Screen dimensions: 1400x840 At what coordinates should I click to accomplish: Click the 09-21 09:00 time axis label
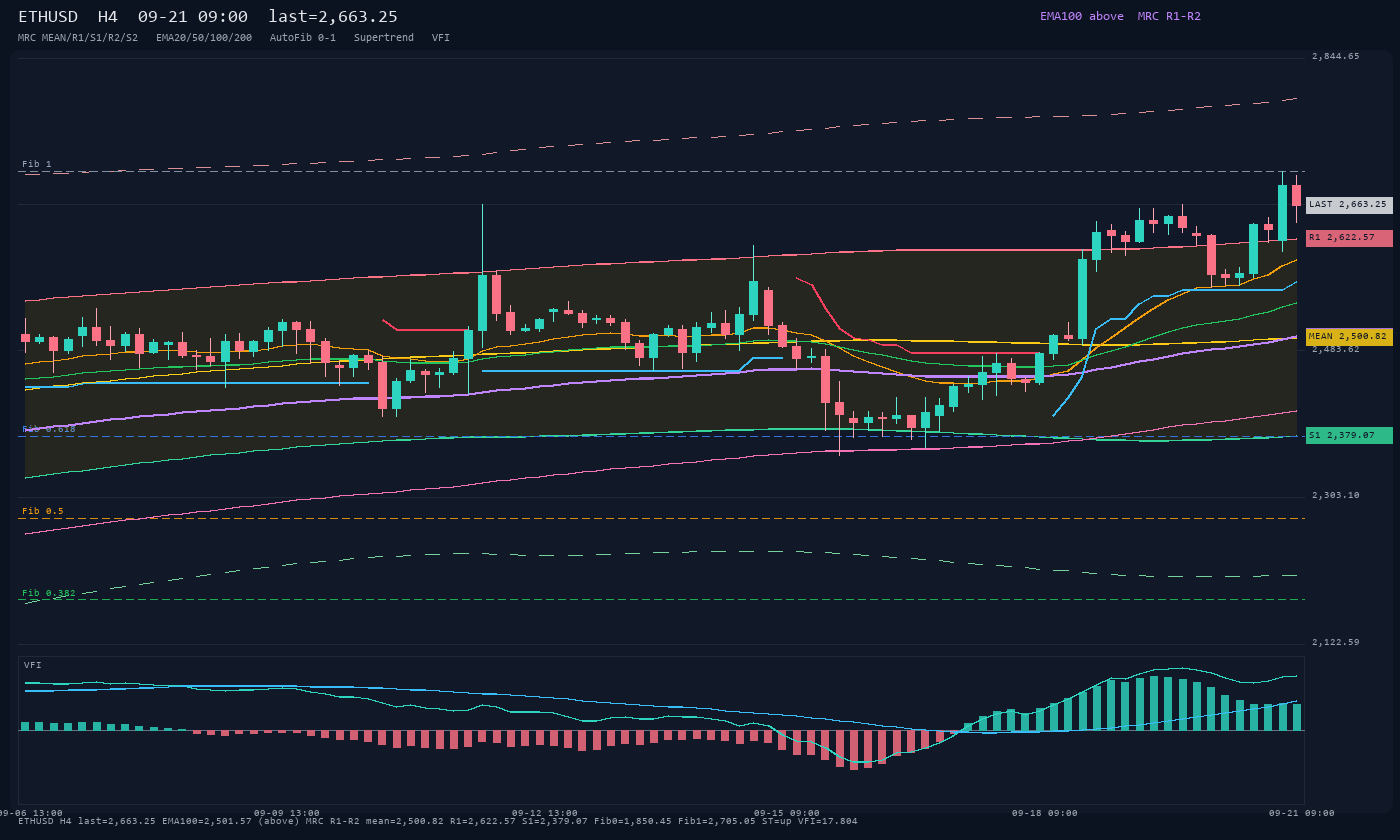[x=1303, y=813]
